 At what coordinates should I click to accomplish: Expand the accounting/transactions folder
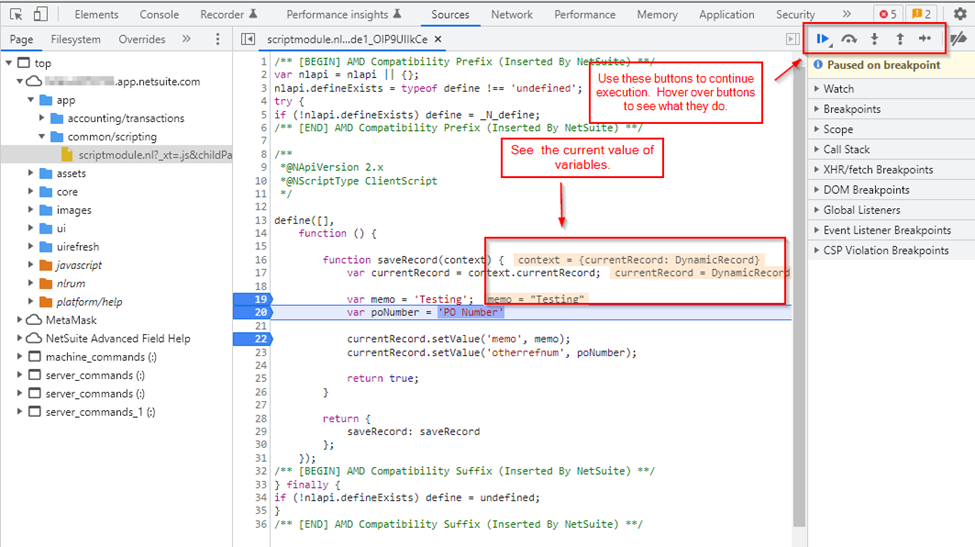point(42,118)
